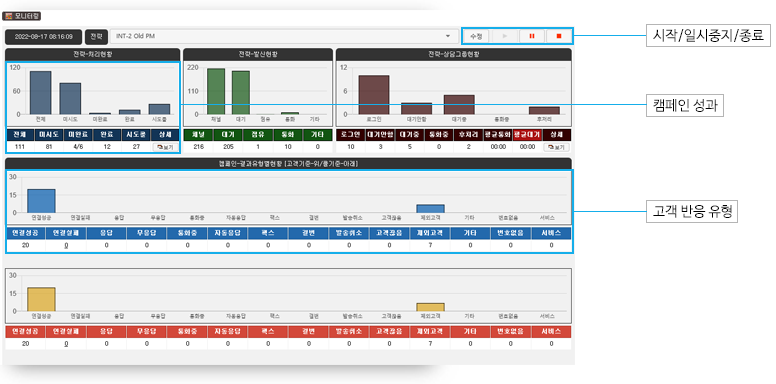The width and height of the screenshot is (776, 384).
Task: Click the blue 서비스 header cell
Action: 551,233
